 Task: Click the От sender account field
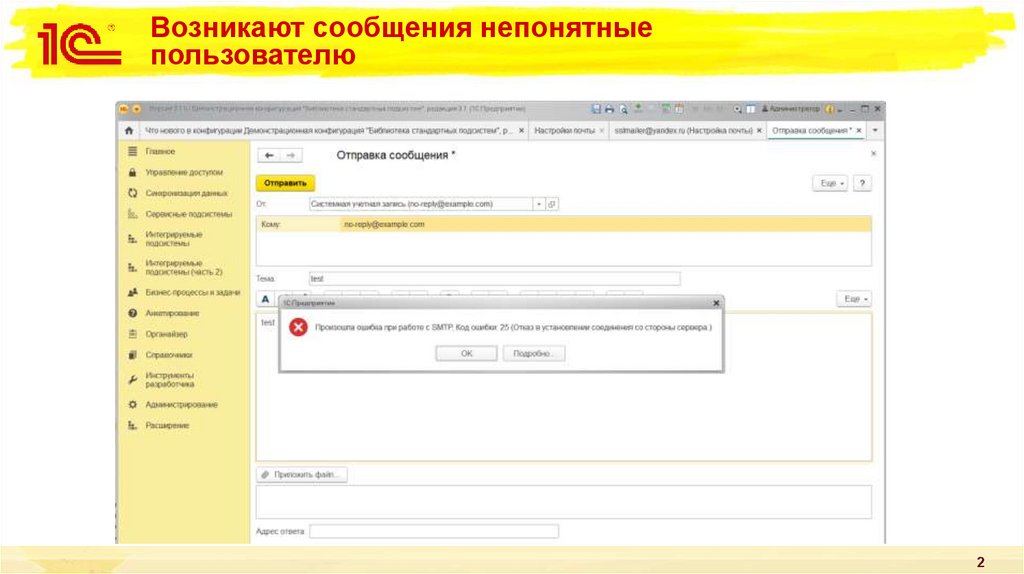pyautogui.click(x=421, y=204)
